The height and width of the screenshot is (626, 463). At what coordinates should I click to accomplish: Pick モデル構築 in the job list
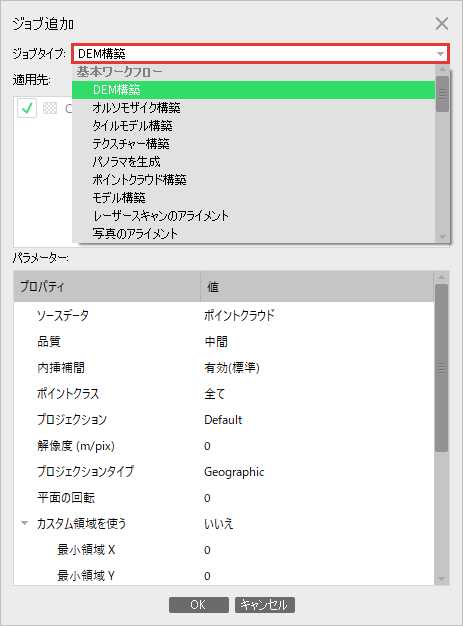point(253,198)
